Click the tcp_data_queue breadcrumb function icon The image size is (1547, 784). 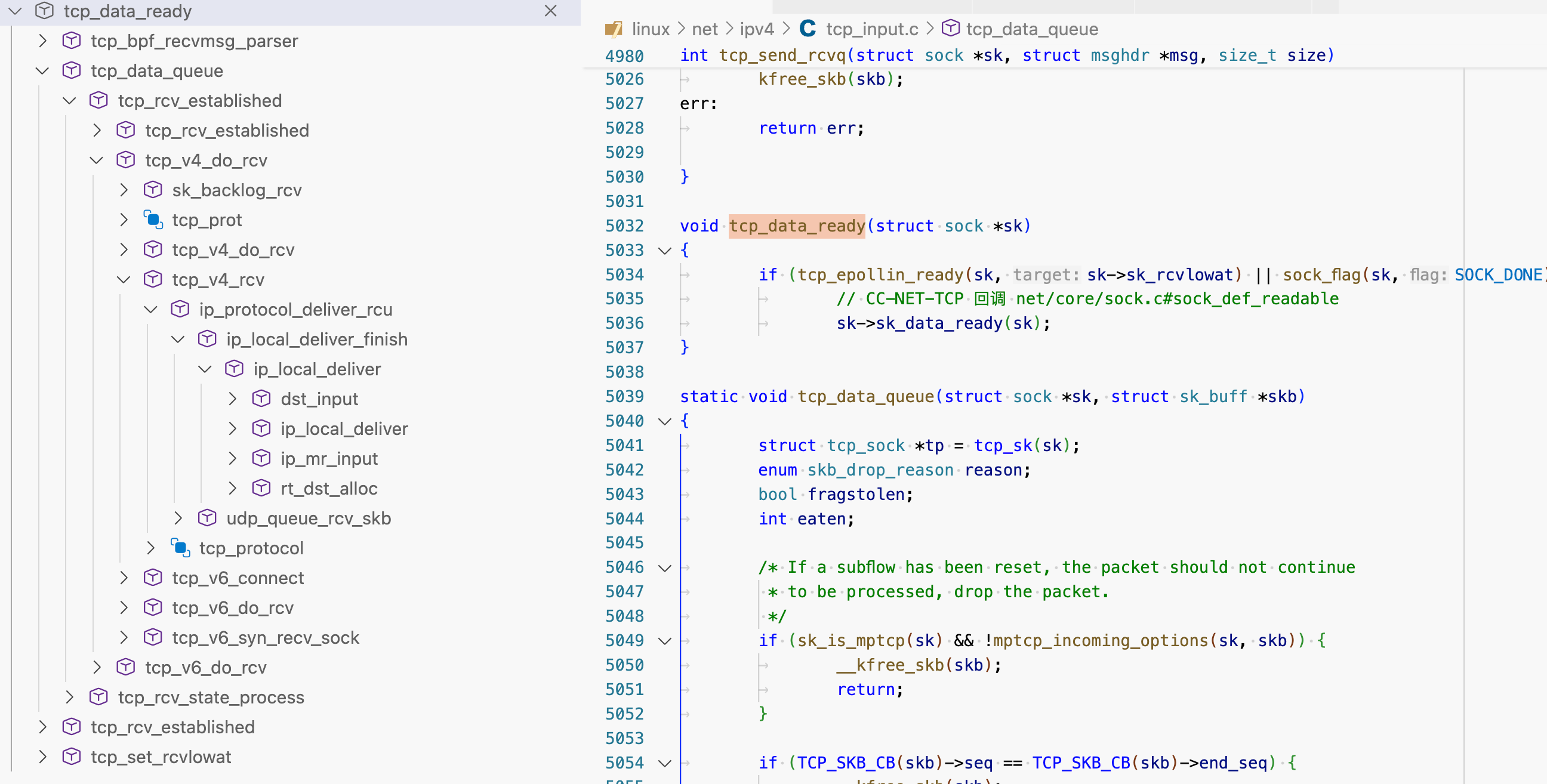coord(950,28)
